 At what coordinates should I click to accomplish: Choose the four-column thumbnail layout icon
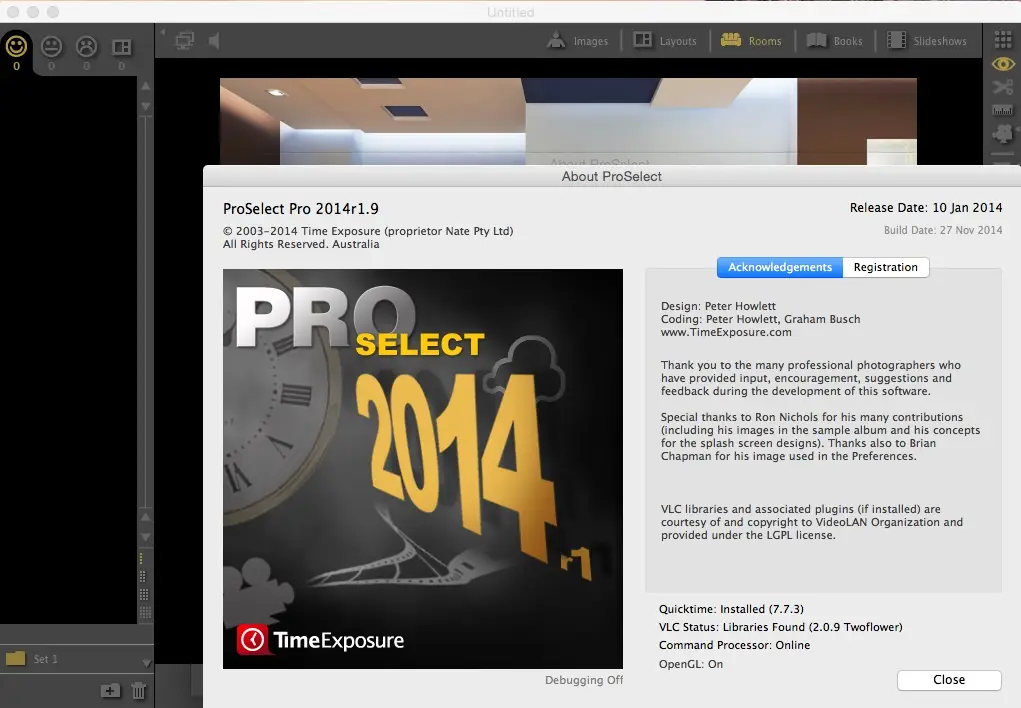point(145,612)
